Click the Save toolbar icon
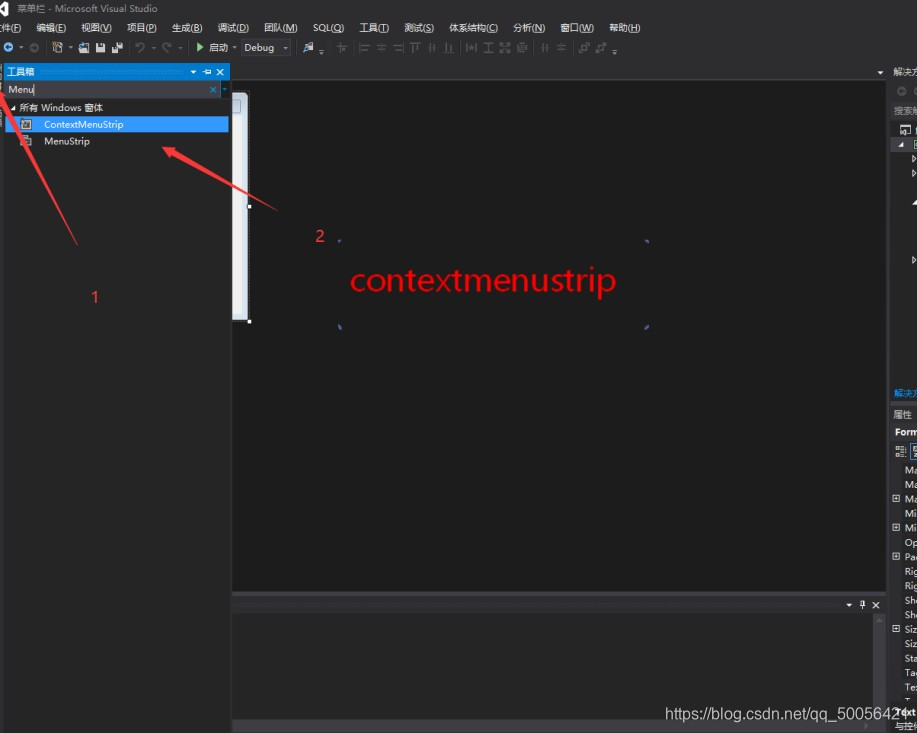 (101, 47)
